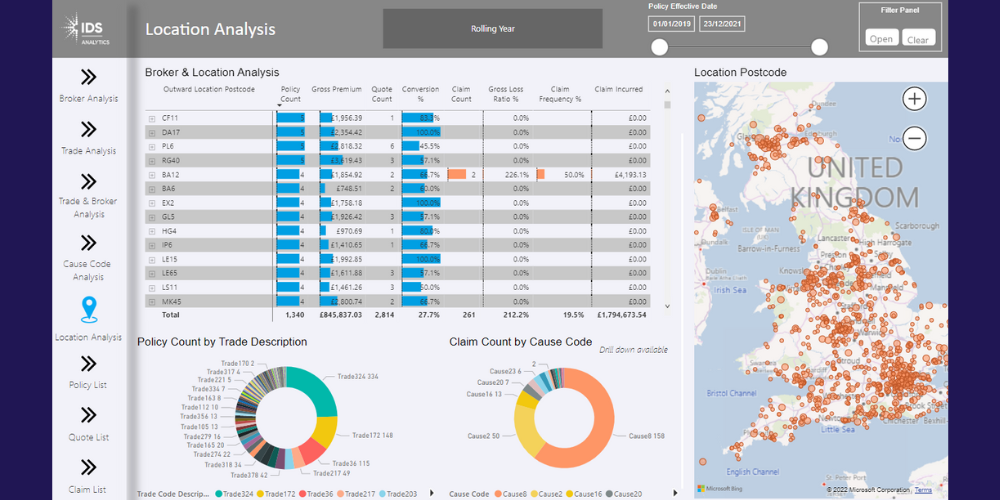
Task: Zoom in on the map
Action: click(914, 99)
